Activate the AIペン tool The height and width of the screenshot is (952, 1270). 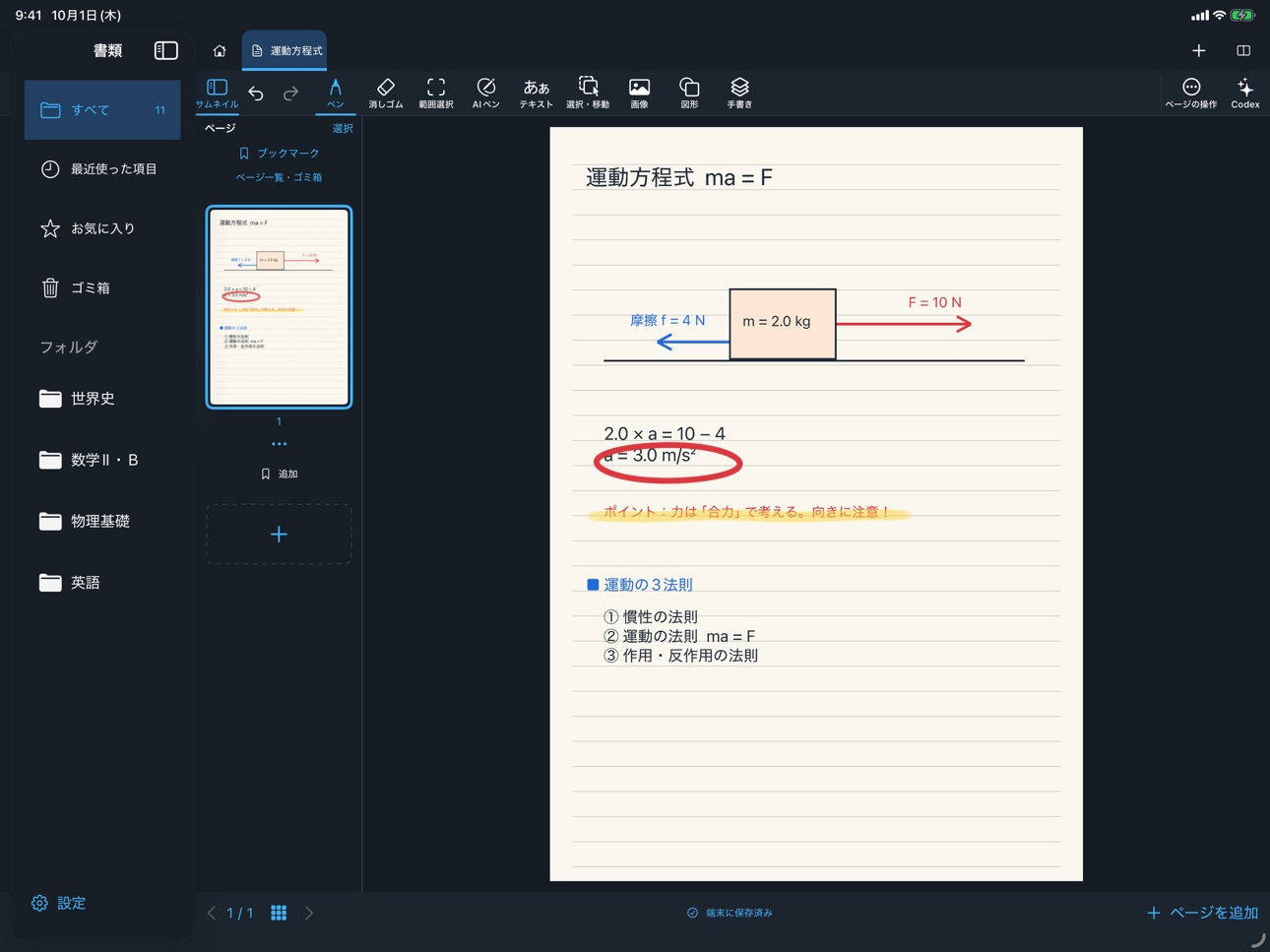click(x=485, y=93)
